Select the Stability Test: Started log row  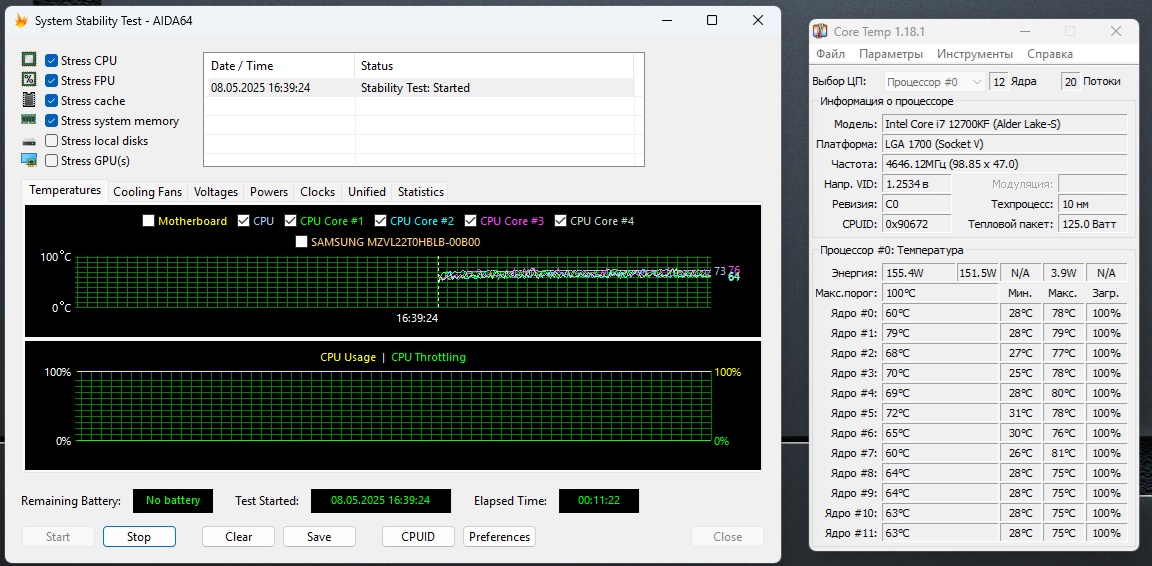coord(420,87)
